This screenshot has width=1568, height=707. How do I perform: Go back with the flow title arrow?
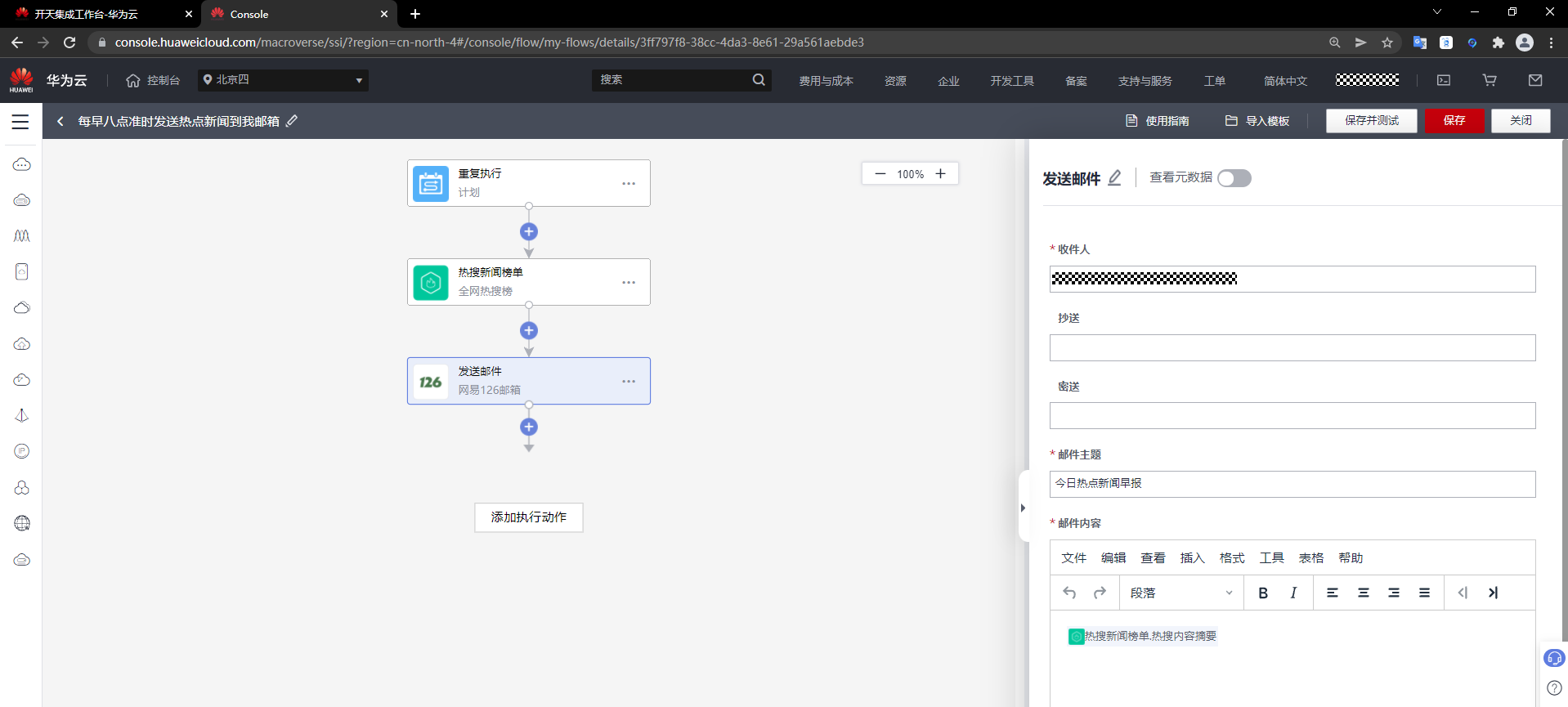pos(60,121)
